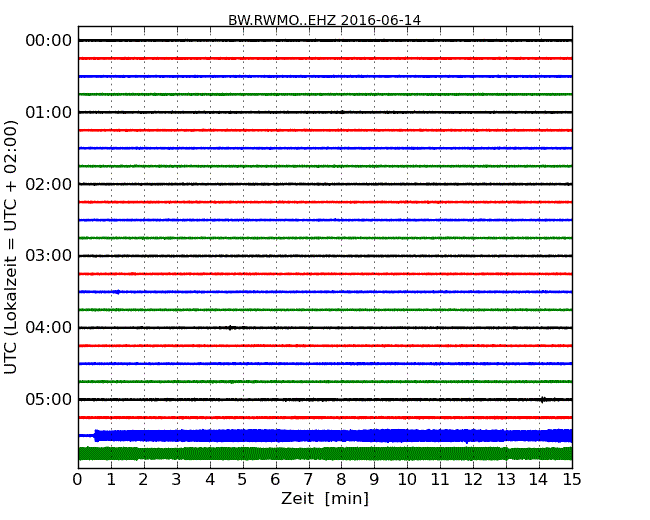
Task: Select x-axis tick label 3
Action: pos(177,480)
